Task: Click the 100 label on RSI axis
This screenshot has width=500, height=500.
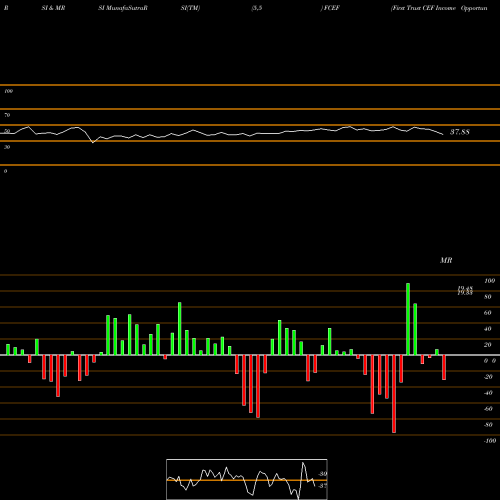Action: [8, 91]
